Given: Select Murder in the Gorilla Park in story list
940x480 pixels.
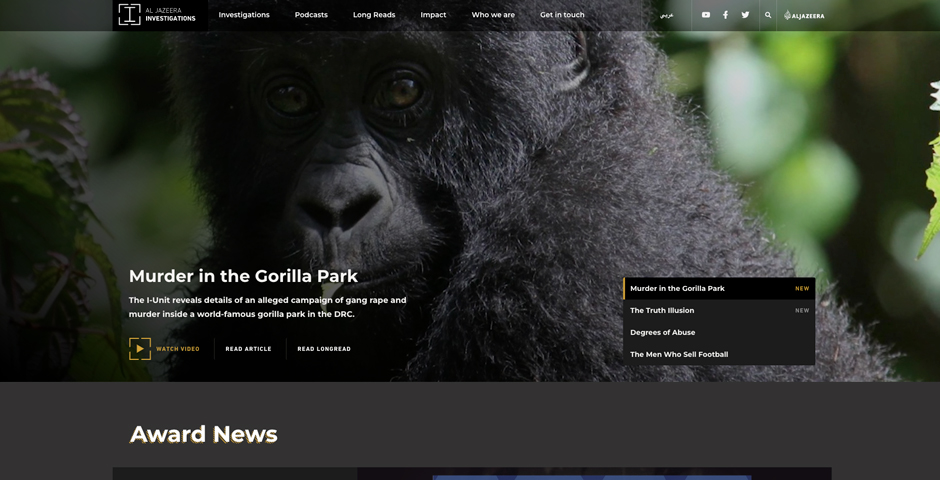Looking at the screenshot, I should coord(719,288).
